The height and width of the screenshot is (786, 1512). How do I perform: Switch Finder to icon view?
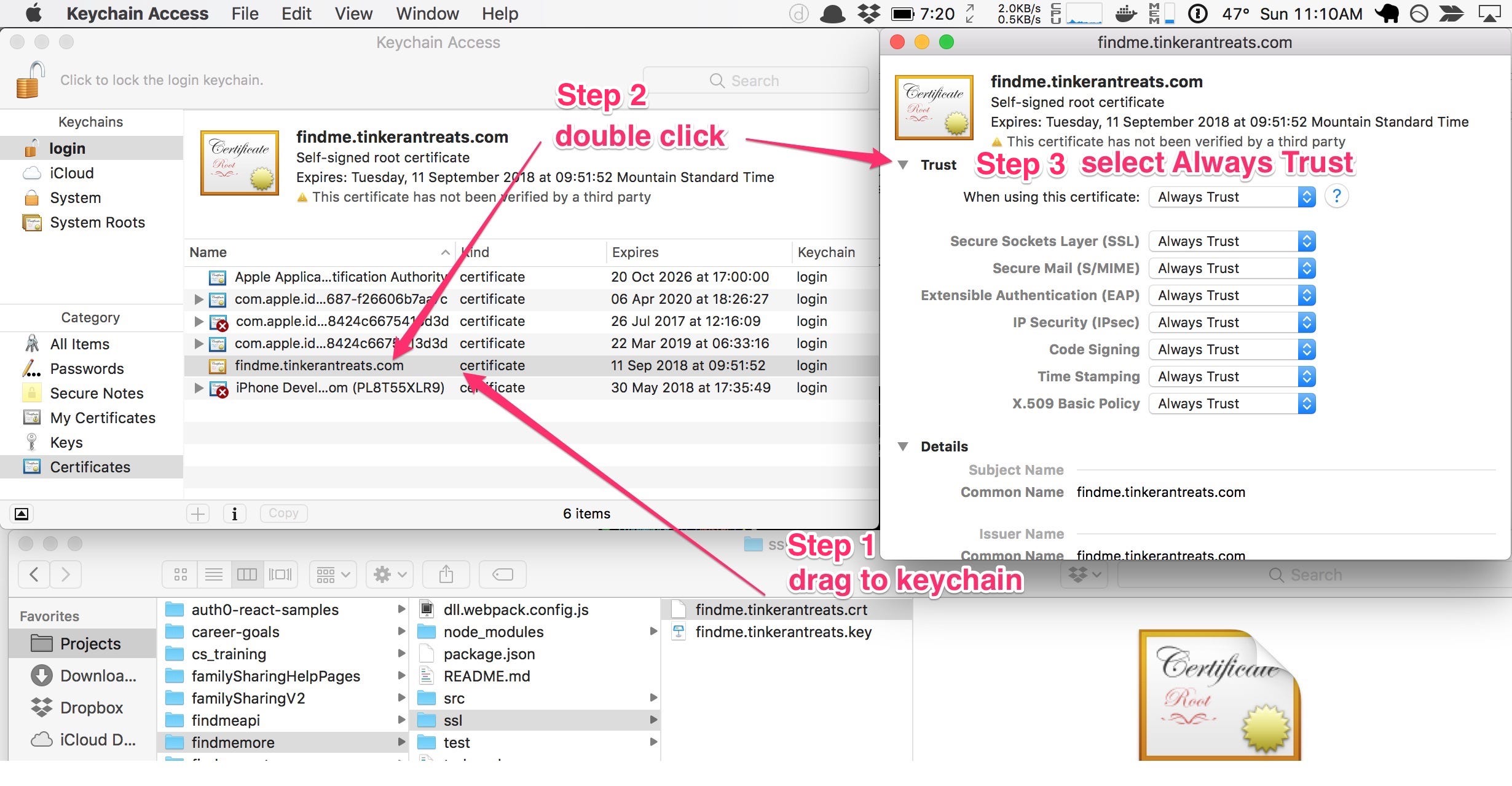tap(181, 574)
